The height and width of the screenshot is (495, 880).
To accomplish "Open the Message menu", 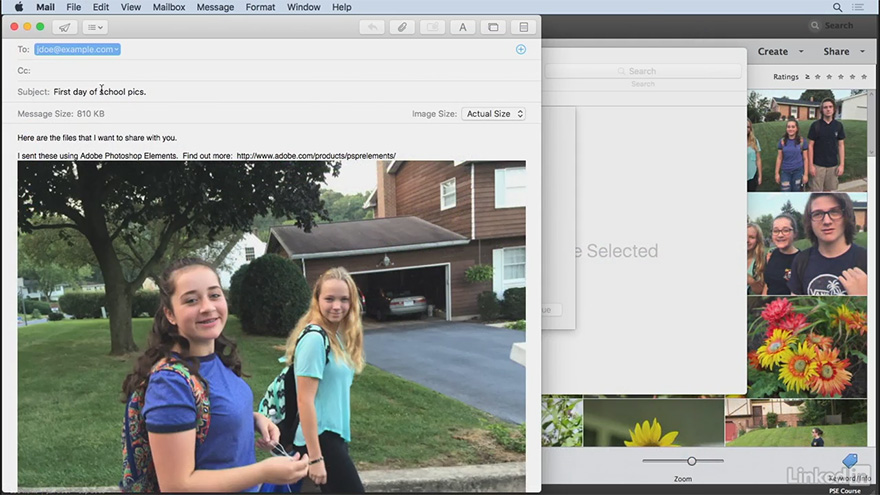I will 215,7.
